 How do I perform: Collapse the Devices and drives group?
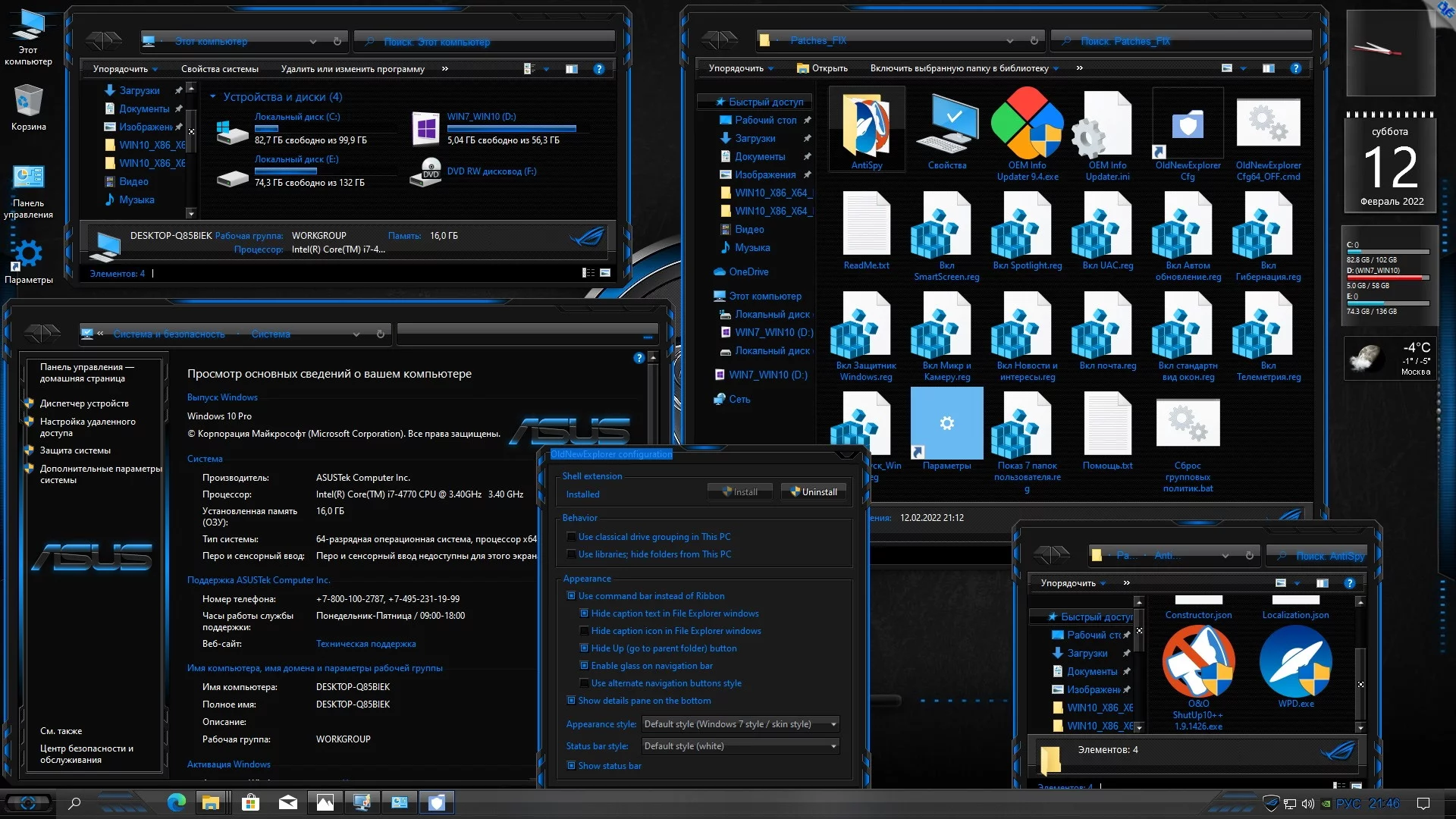pyautogui.click(x=213, y=97)
